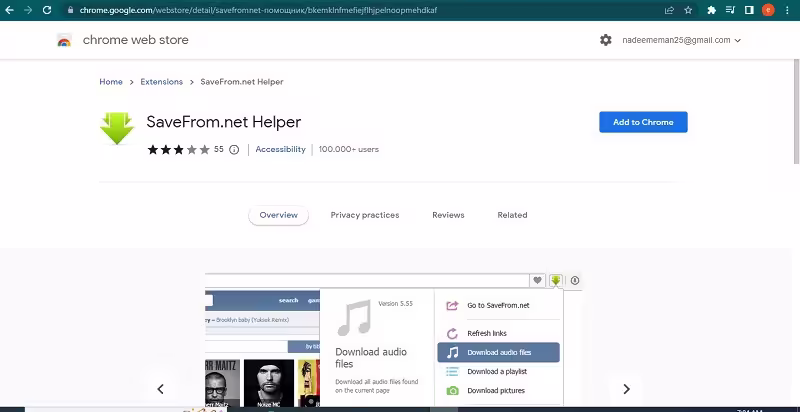Click Download audio files in preview menu
The width and height of the screenshot is (800, 412).
click(498, 352)
